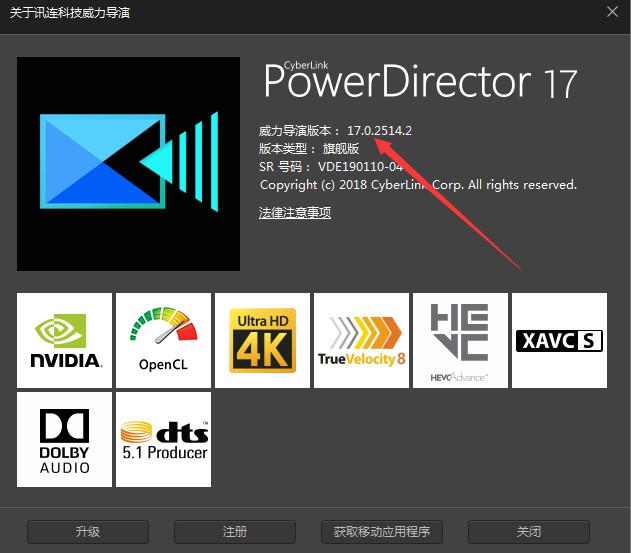Click the Dolby Audio logo

[x=65, y=439]
